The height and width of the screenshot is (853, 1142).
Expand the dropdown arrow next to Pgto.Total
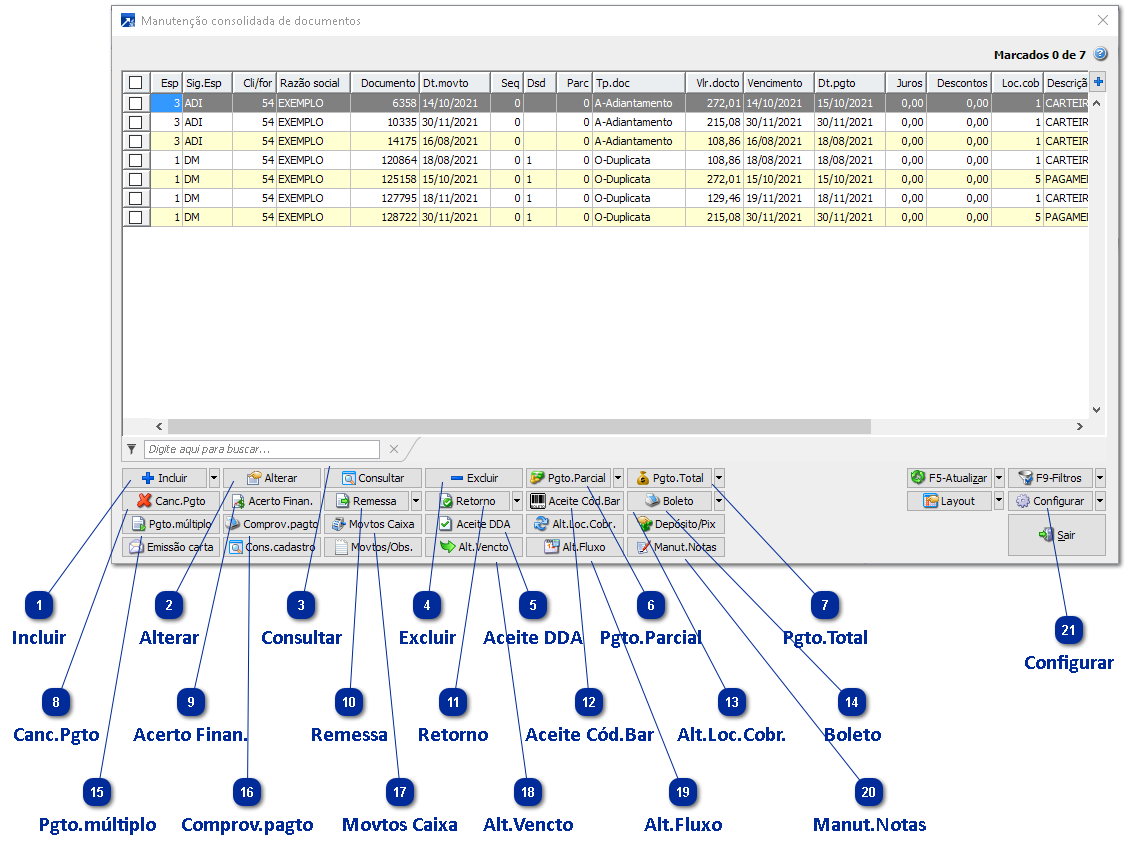click(x=719, y=478)
